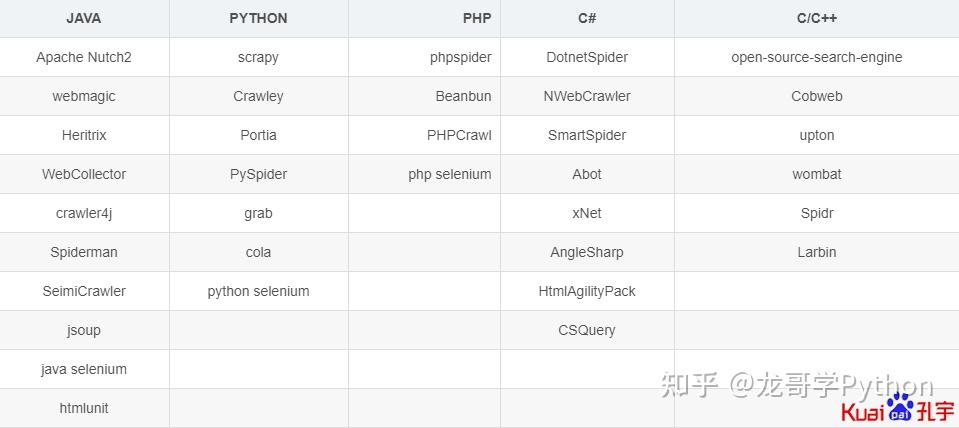The image size is (959, 428).
Task: Click the htmlunit cell
Action: point(84,408)
